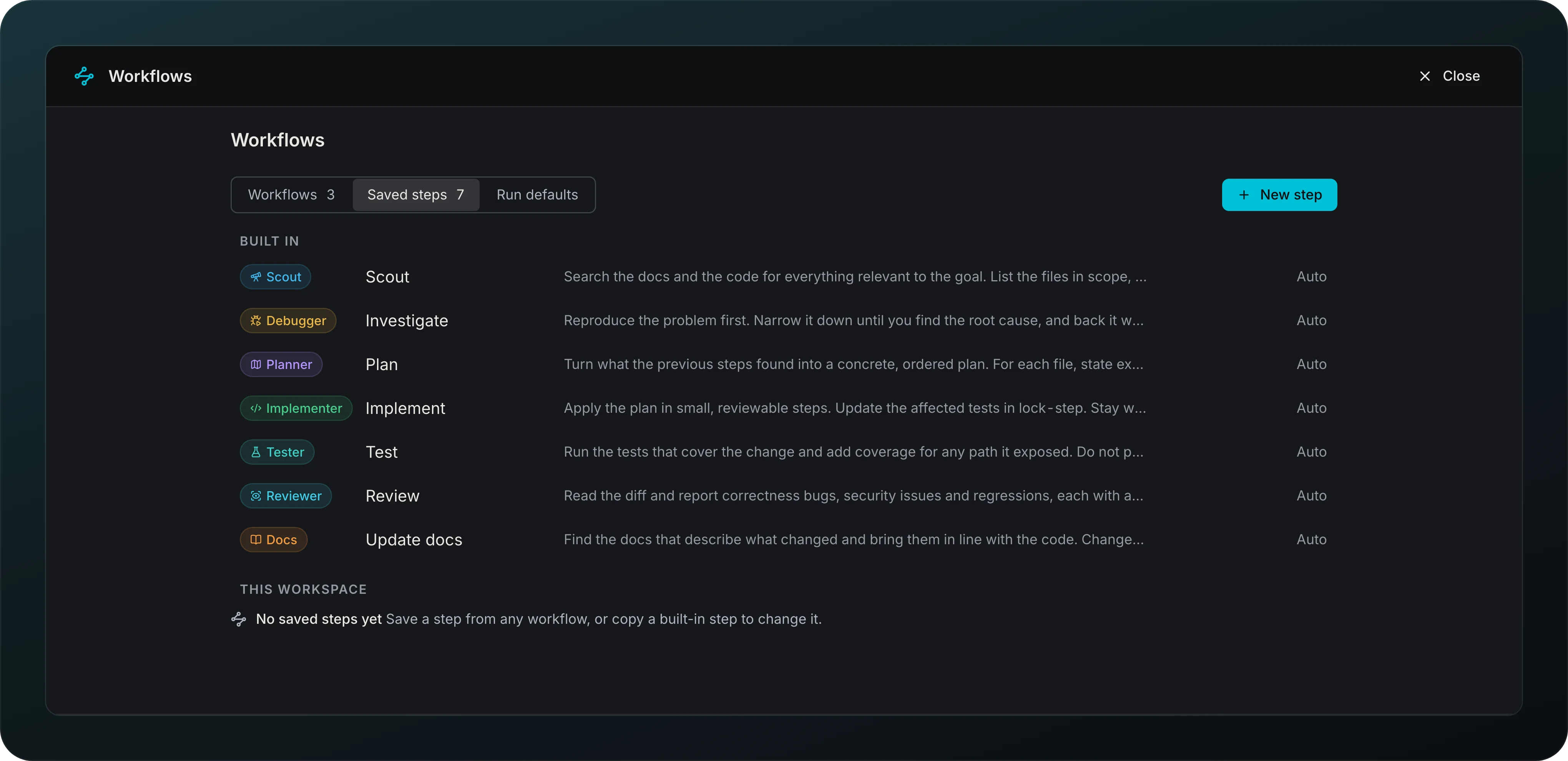
Task: Click Auto value in the Investigate row
Action: (x=1311, y=321)
